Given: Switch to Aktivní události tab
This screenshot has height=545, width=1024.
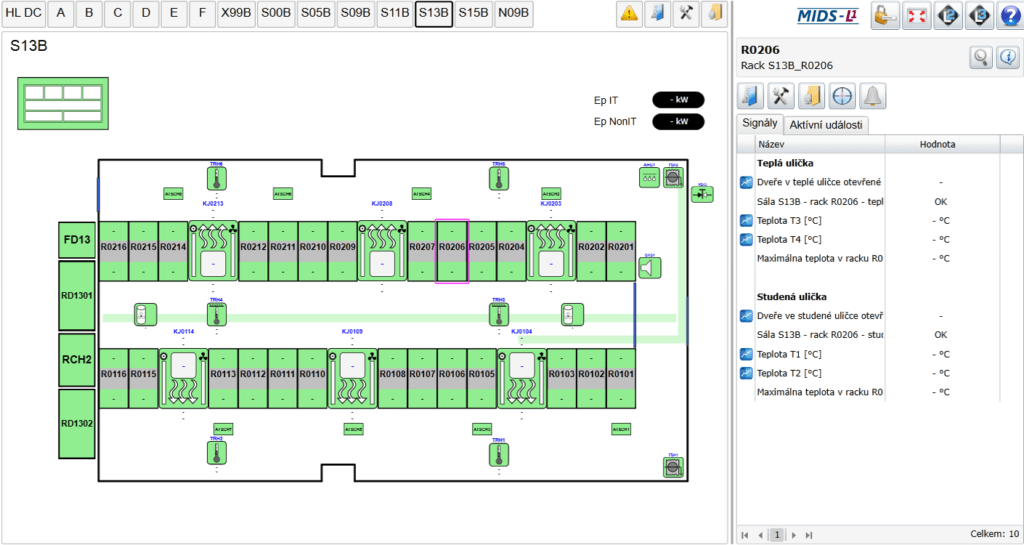Looking at the screenshot, I should tap(827, 125).
